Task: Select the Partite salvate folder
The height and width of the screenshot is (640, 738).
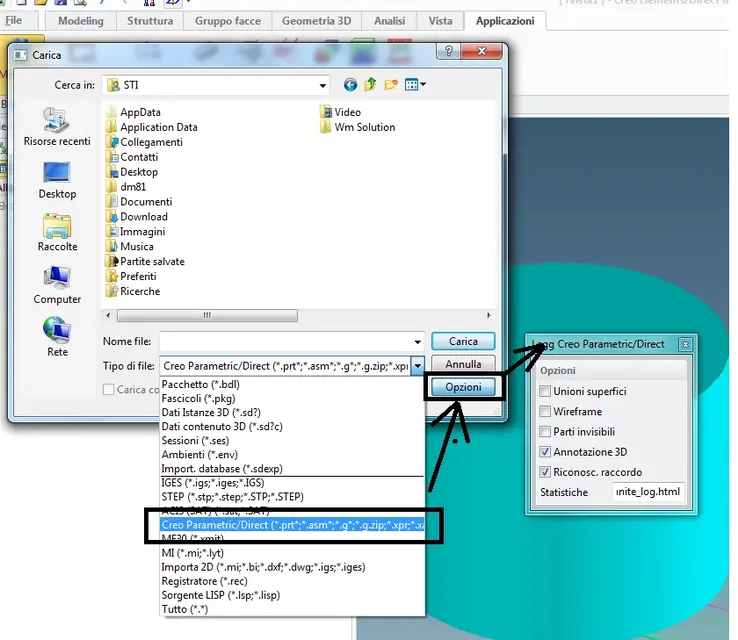Action: [146, 262]
